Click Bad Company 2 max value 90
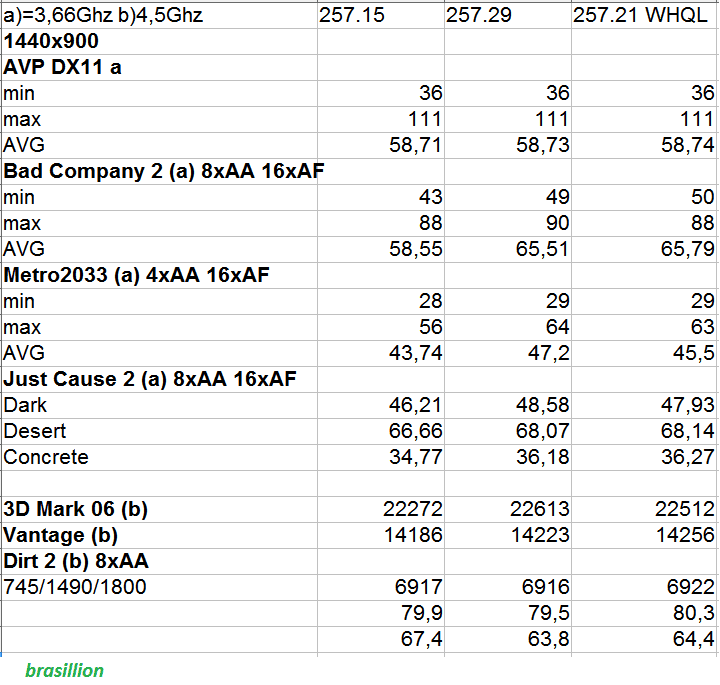Viewport: 720px width, 685px height. pyautogui.click(x=508, y=224)
